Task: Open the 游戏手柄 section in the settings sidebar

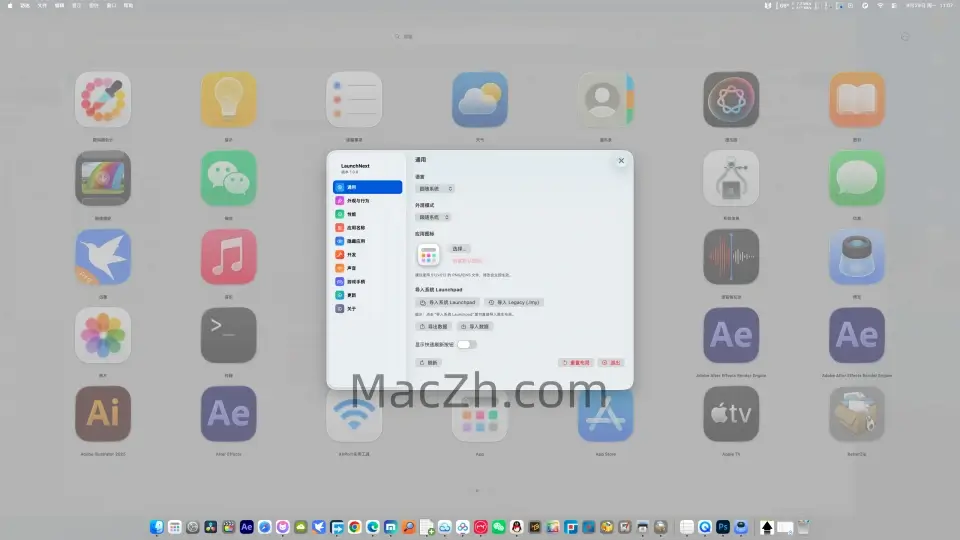Action: tap(367, 281)
